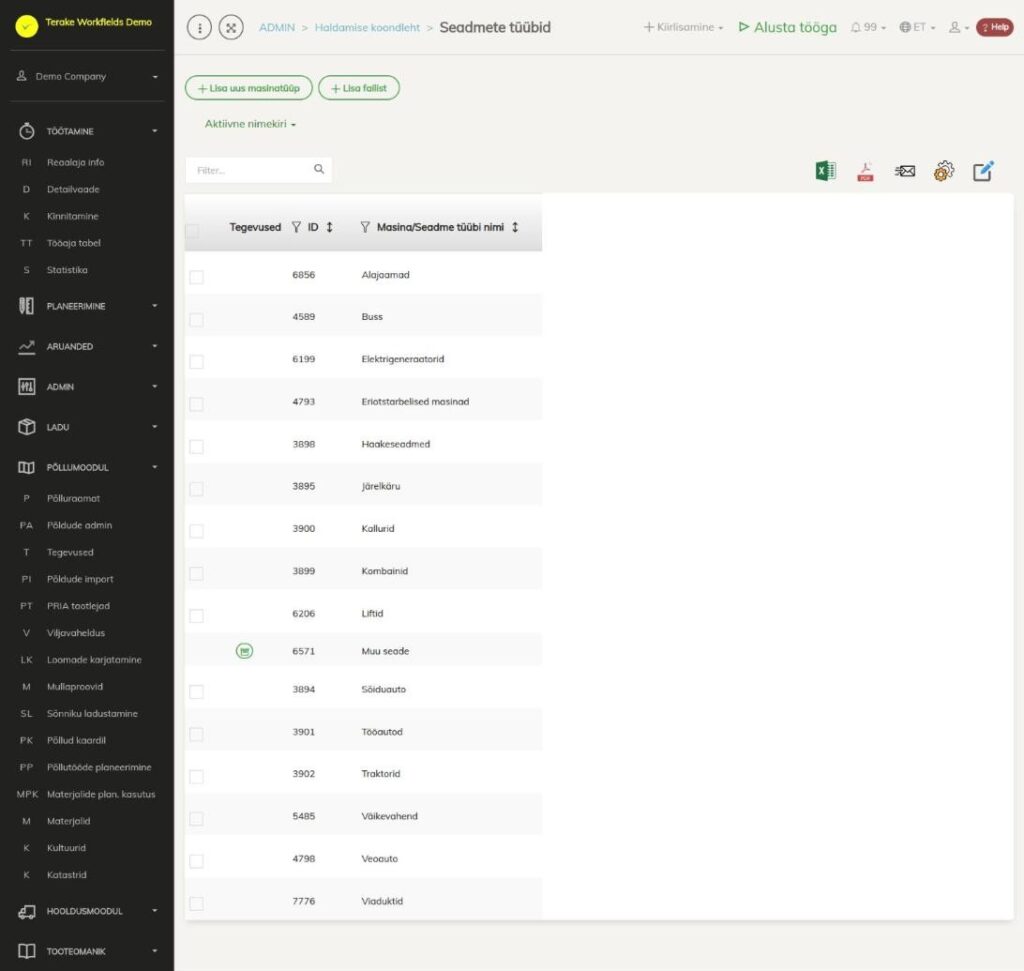Open the ET language dropdown
Screen dimensions: 1024x971
(918, 27)
